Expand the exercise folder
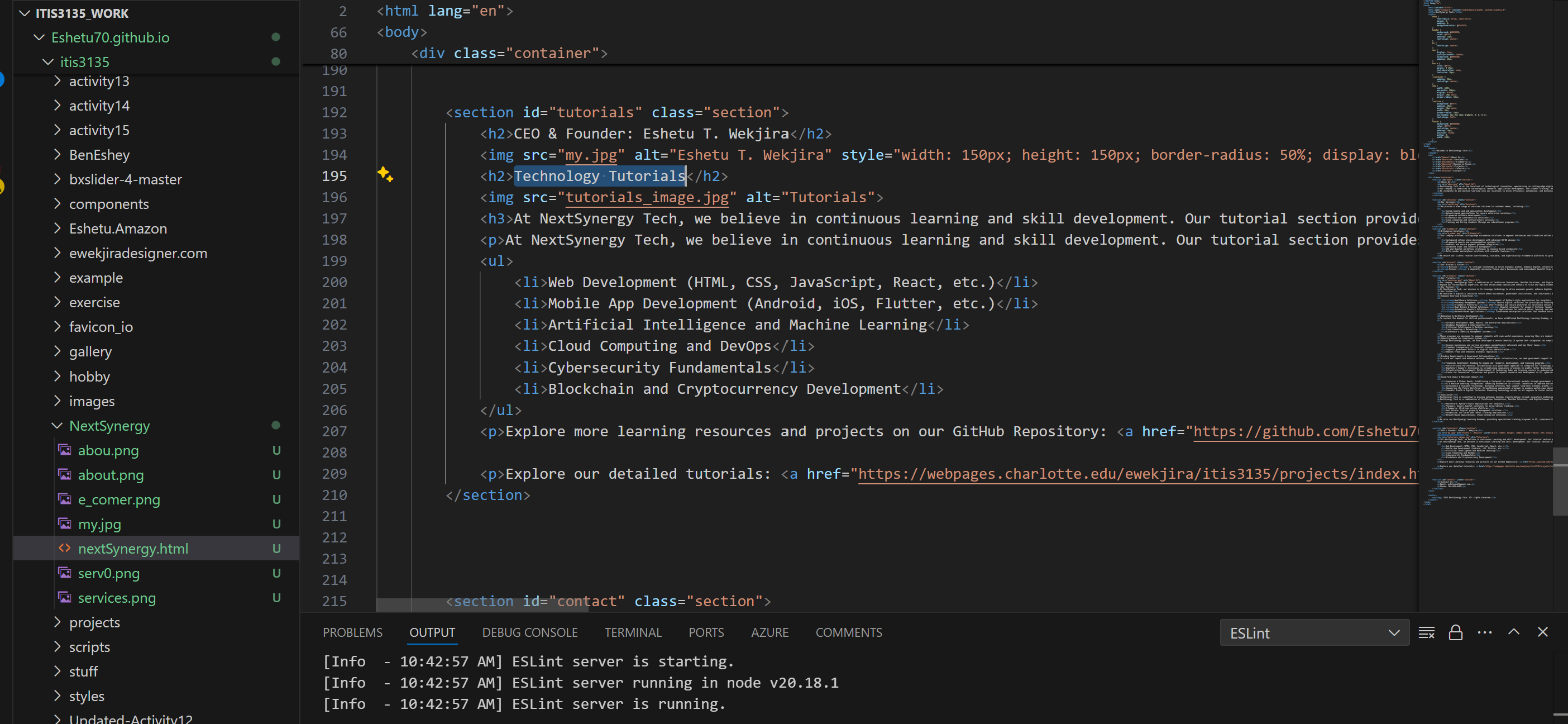Screen dimensions: 1568x724 [x=156, y=302]
